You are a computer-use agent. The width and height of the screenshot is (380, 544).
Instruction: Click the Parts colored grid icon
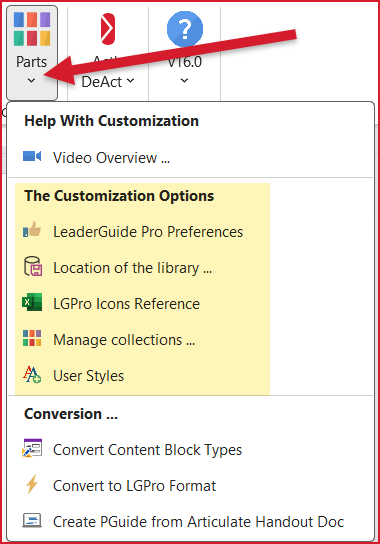tap(32, 29)
